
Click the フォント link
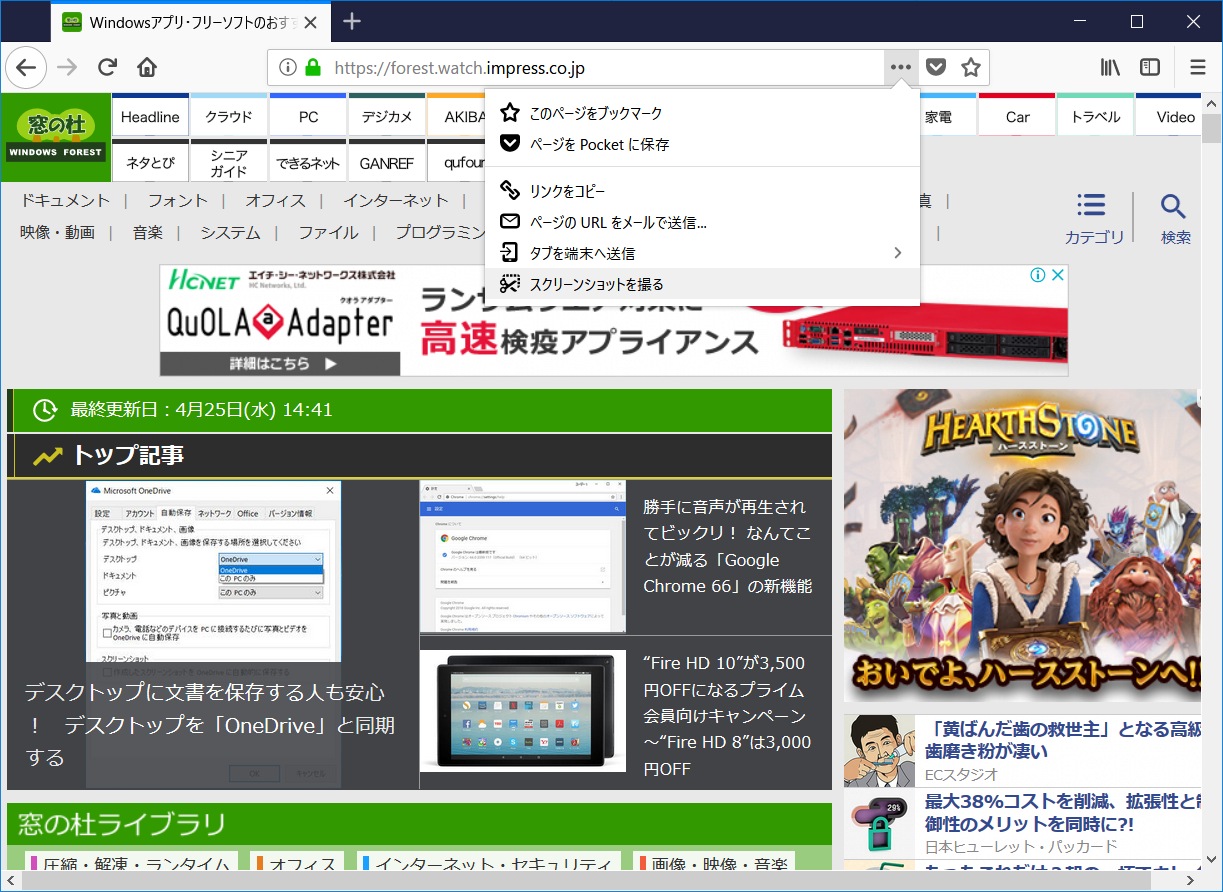click(x=177, y=200)
